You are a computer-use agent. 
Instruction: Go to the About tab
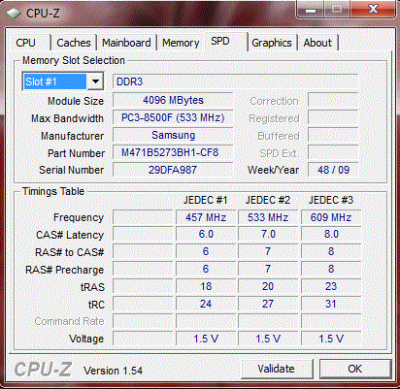318,43
